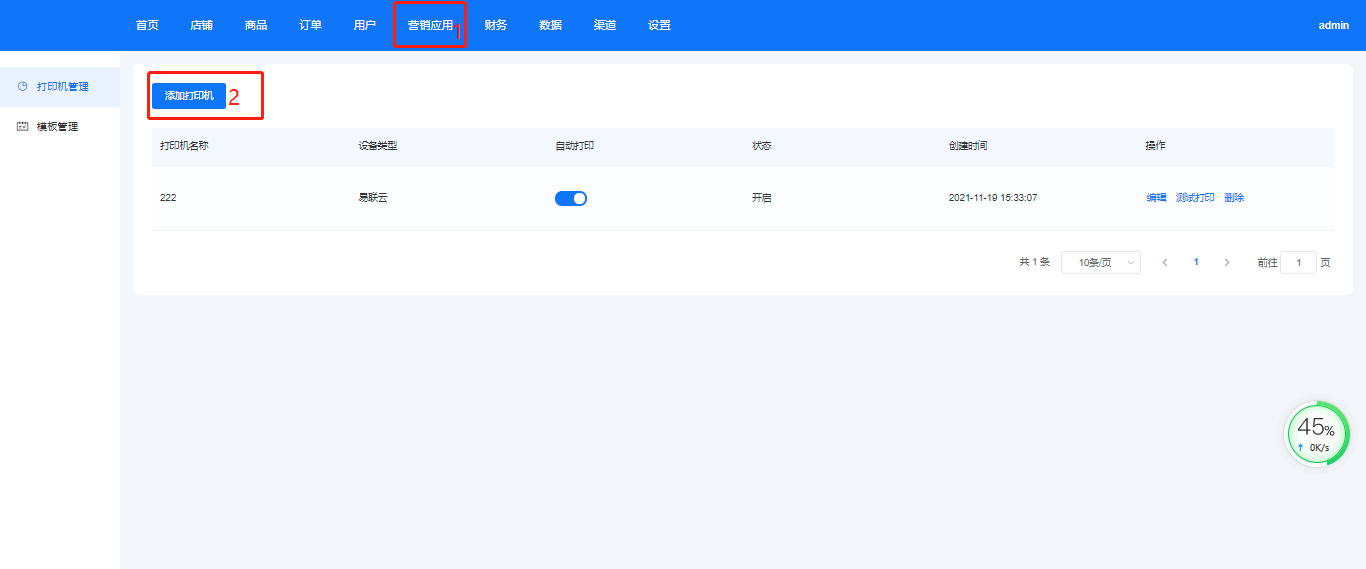Open the 营销应用 top menu
Image resolution: width=1366 pixels, height=569 pixels.
click(430, 25)
